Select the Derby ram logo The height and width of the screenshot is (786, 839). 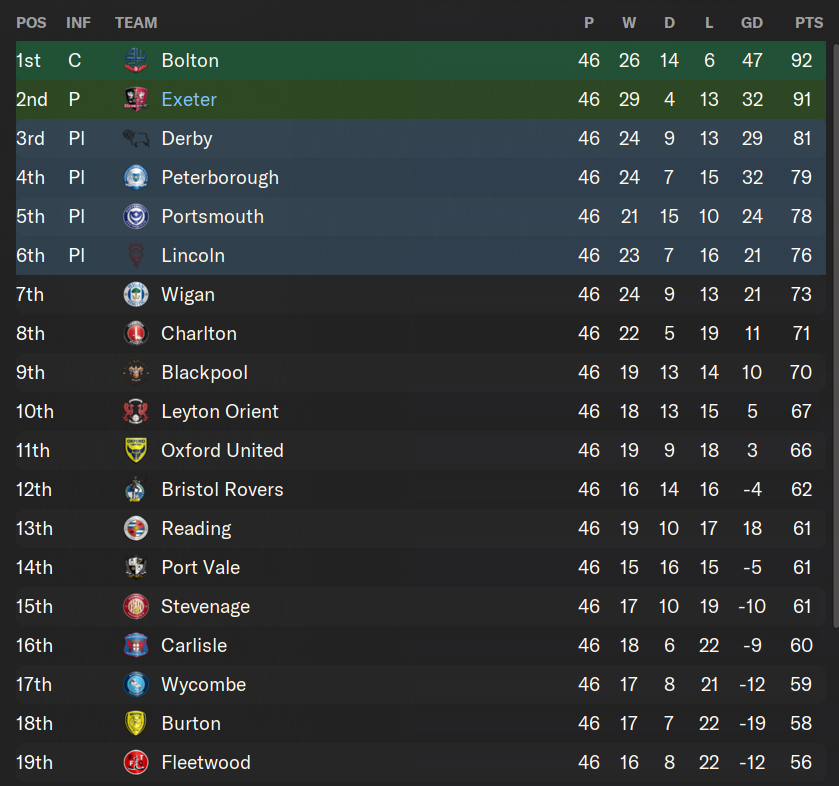coord(135,138)
